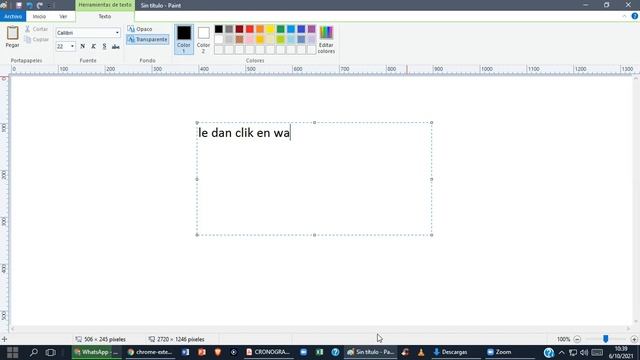This screenshot has height=360, width=640.
Task: Open the Brave browser taskbar icon
Action: tap(218, 352)
